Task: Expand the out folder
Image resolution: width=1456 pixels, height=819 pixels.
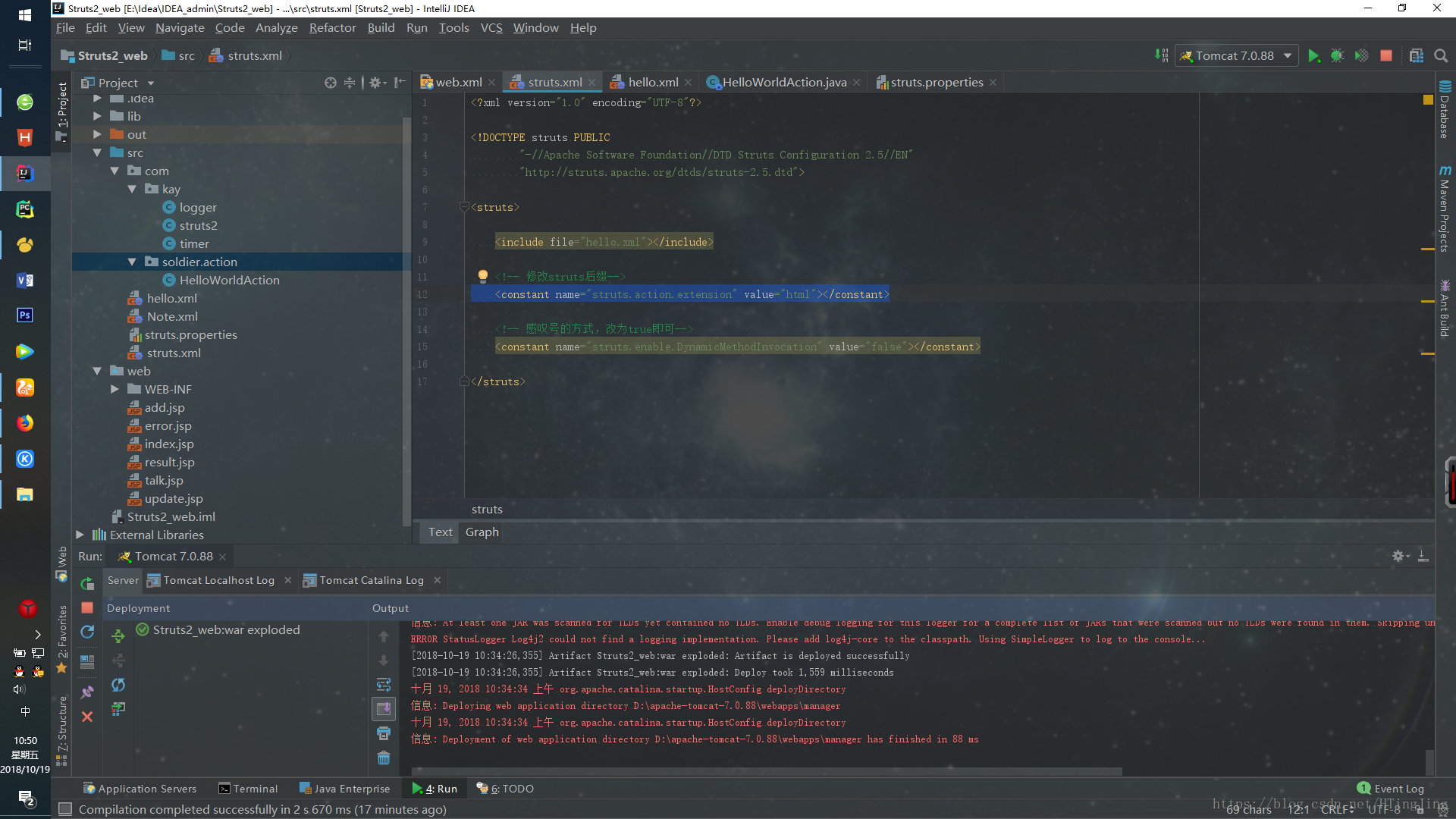Action: click(x=97, y=134)
